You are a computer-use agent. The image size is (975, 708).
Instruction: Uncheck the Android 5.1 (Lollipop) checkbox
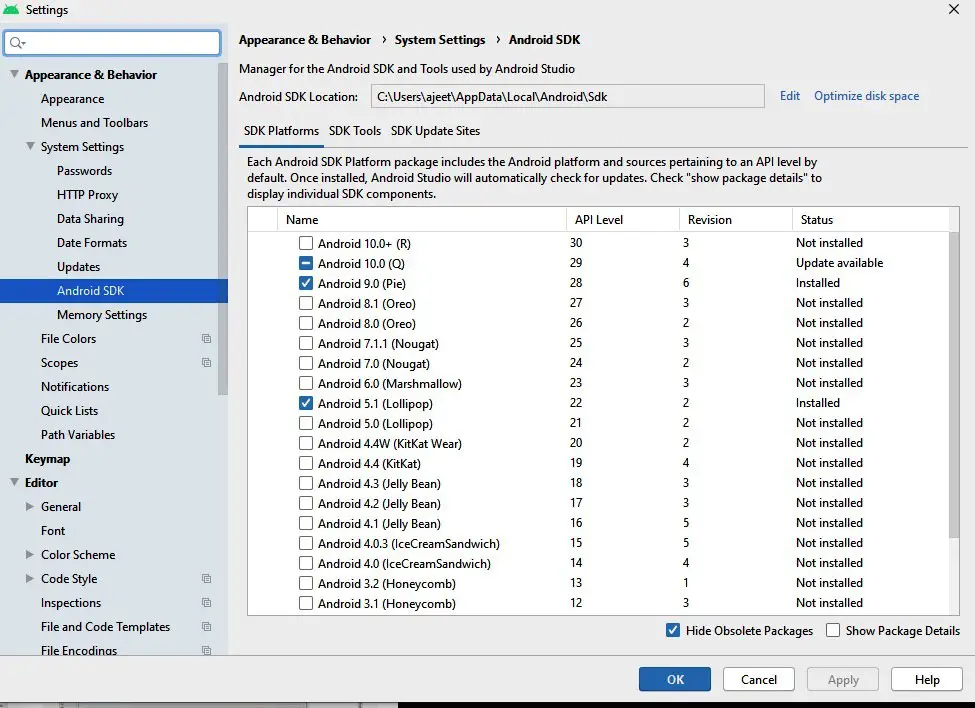click(x=306, y=403)
